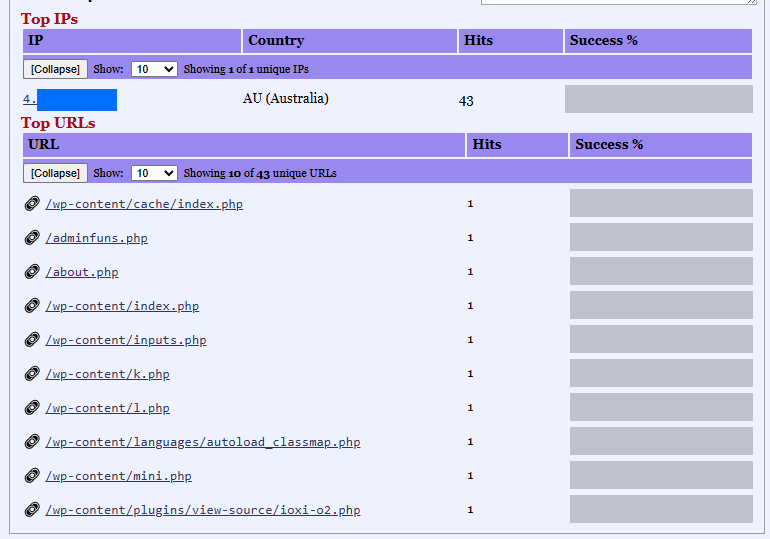Collapse the Top URLs table
The height and width of the screenshot is (539, 770).
(55, 173)
